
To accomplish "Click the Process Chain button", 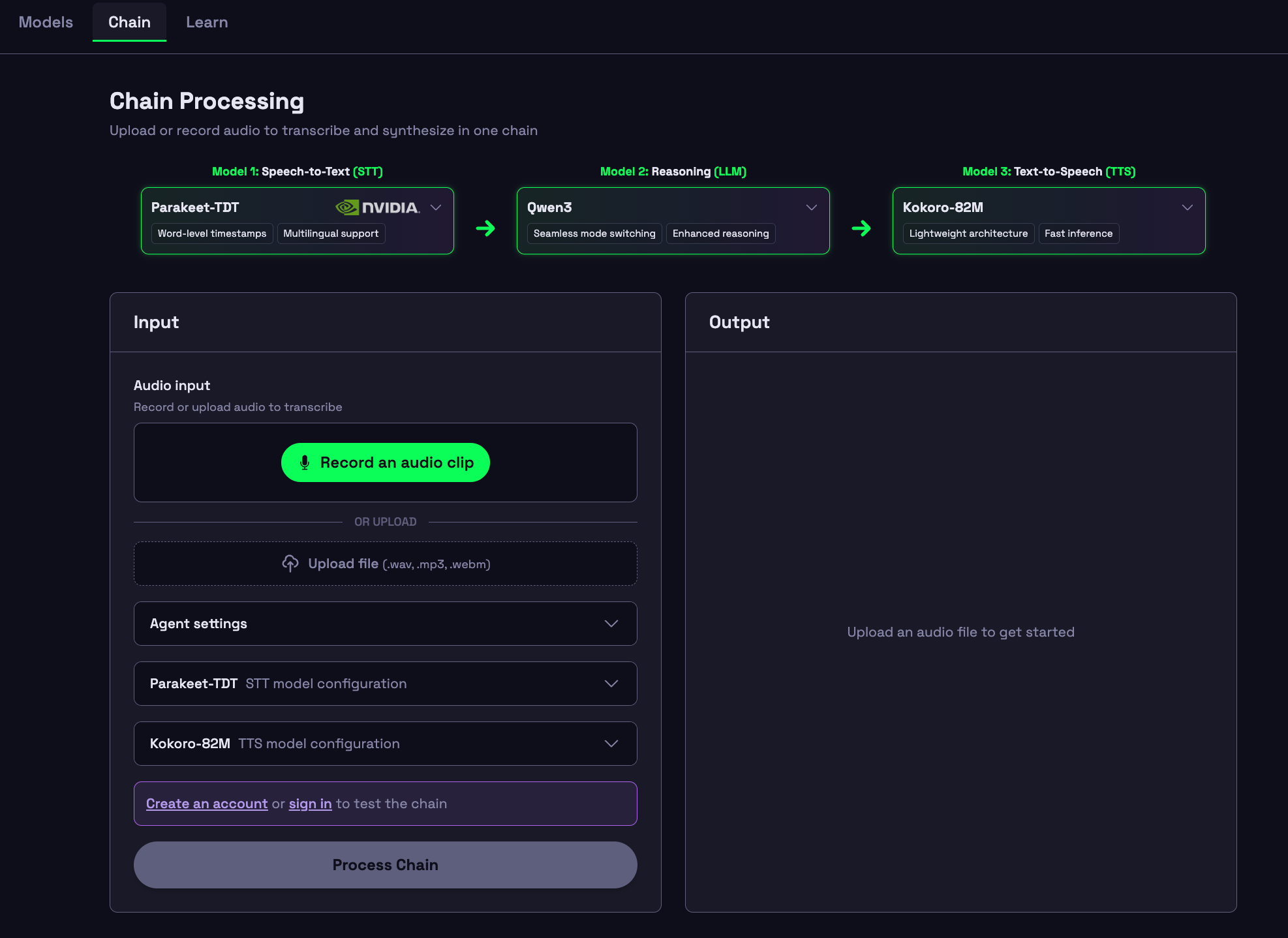I will 385,865.
